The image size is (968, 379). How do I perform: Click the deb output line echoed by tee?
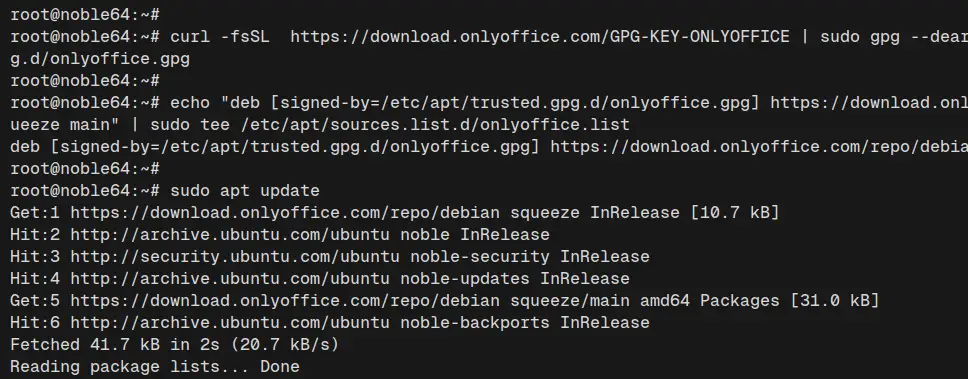pos(489,146)
